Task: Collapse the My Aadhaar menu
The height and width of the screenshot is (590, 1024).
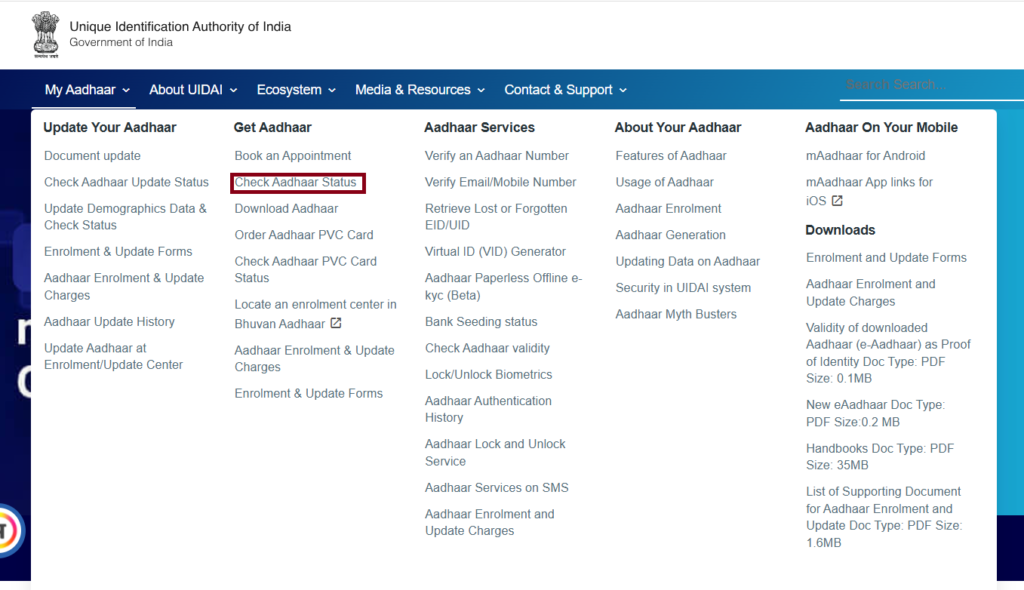Action: click(87, 90)
